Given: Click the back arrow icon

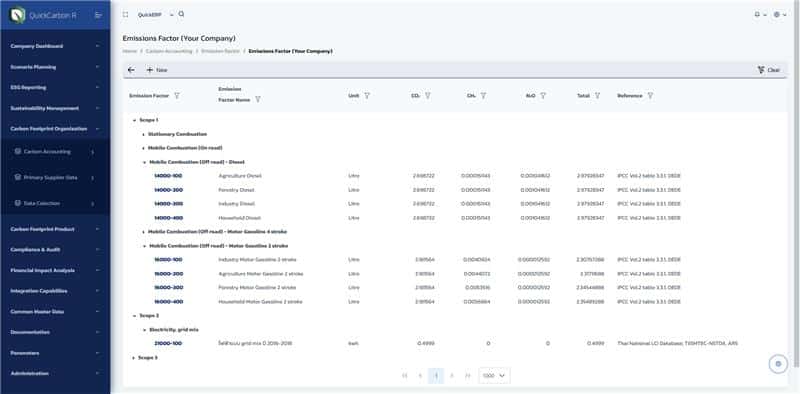Looking at the screenshot, I should 131,70.
